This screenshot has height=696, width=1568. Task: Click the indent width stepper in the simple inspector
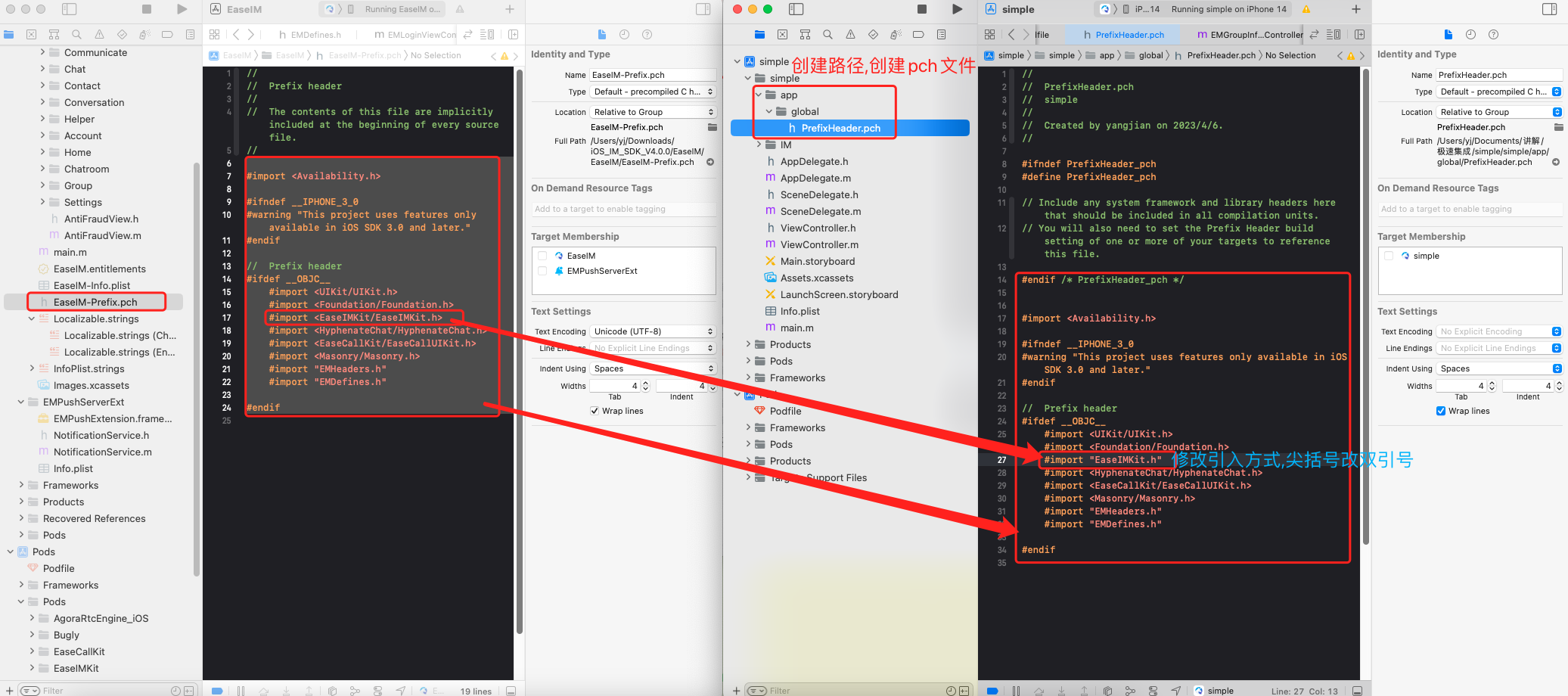tap(1559, 386)
